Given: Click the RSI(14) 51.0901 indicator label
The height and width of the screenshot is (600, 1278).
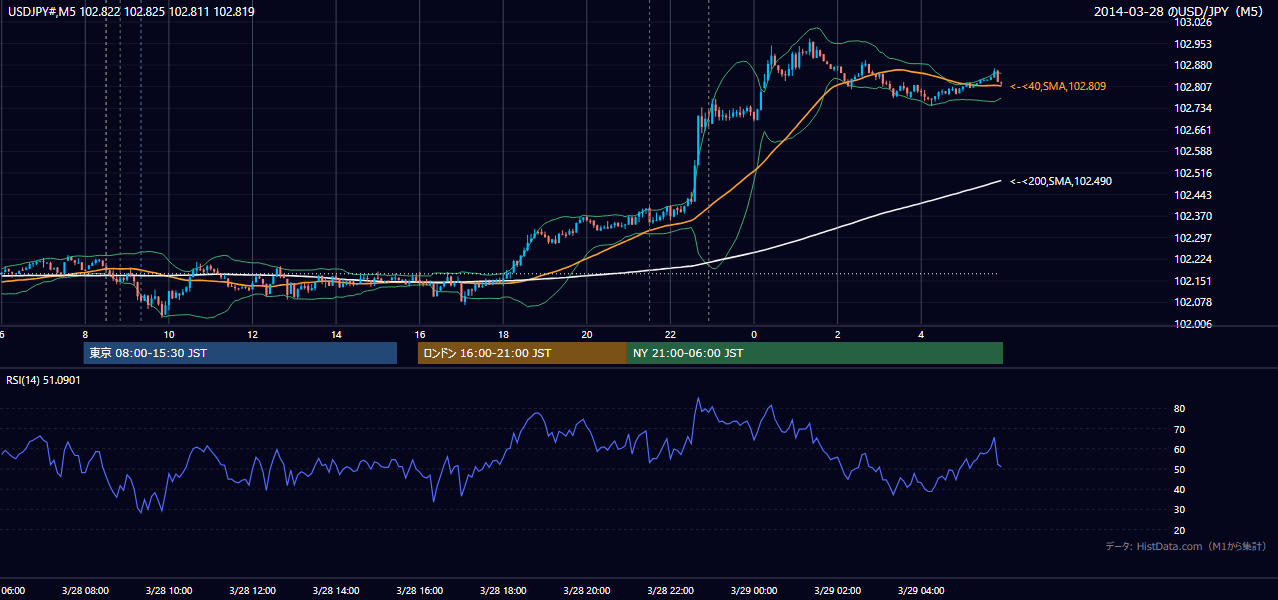Looking at the screenshot, I should pyautogui.click(x=44, y=380).
